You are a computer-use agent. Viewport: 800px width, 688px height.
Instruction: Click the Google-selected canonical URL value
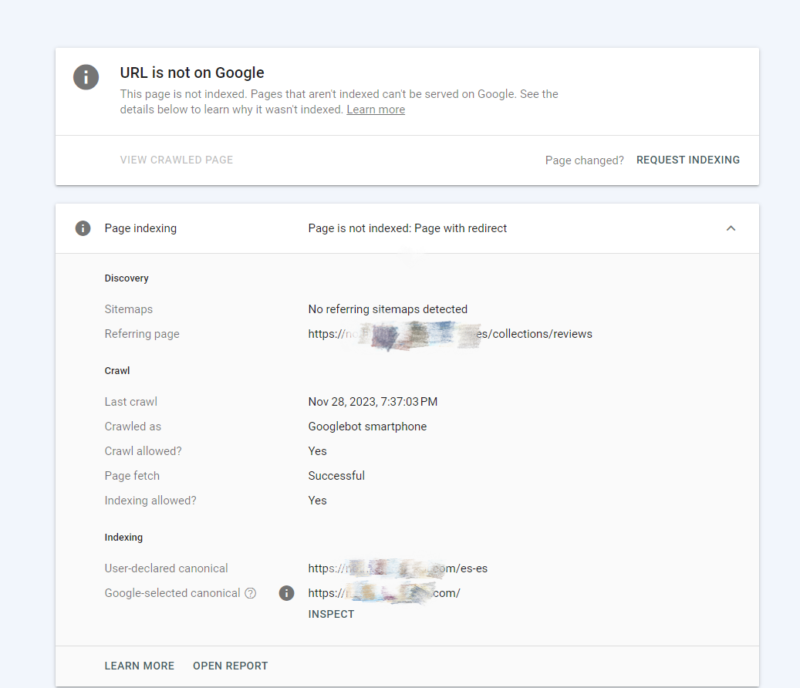383,593
